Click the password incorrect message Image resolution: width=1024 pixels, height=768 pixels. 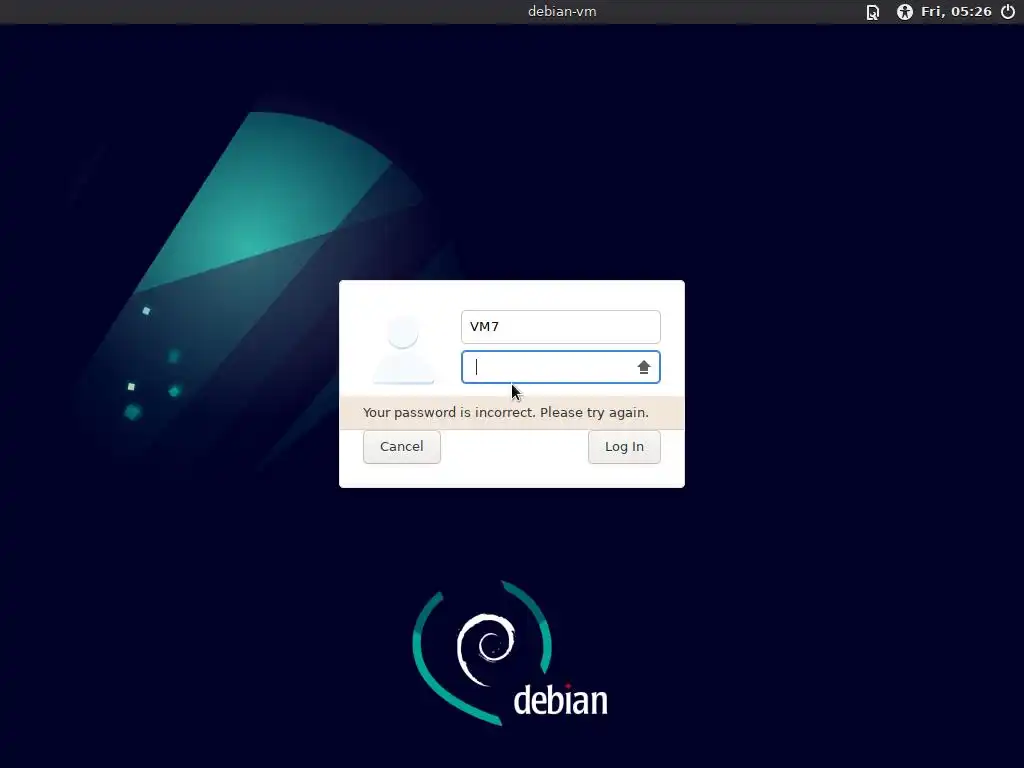pyautogui.click(x=505, y=413)
